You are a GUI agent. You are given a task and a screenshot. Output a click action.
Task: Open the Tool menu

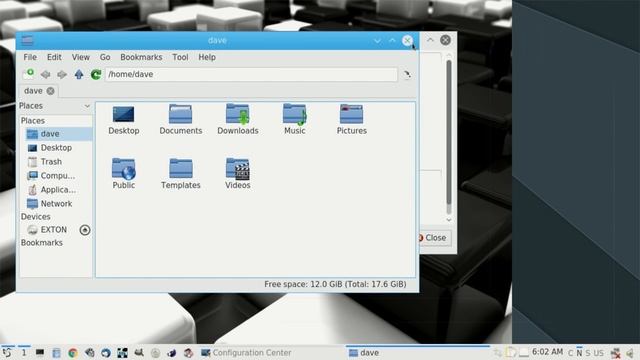[180, 57]
